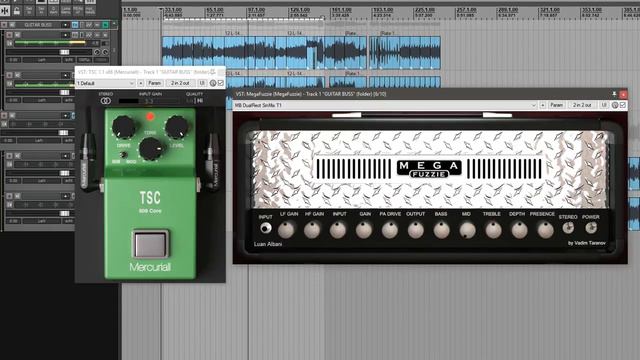Viewport: 640px width, 360px height.
Task: Click the 97.1.00 ruler position
Action: [x=256, y=9]
